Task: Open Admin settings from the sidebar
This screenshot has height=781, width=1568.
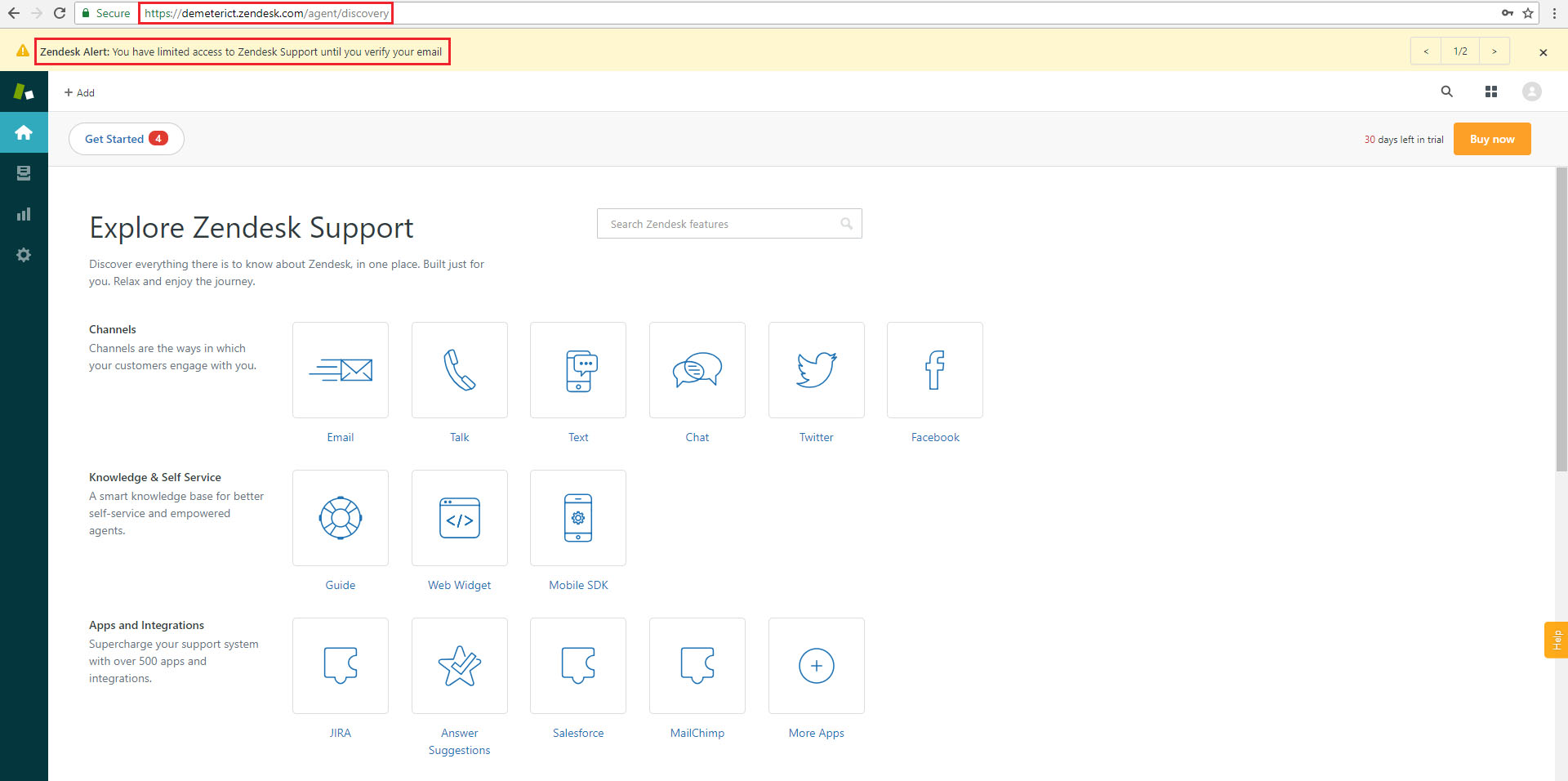Action: point(24,255)
